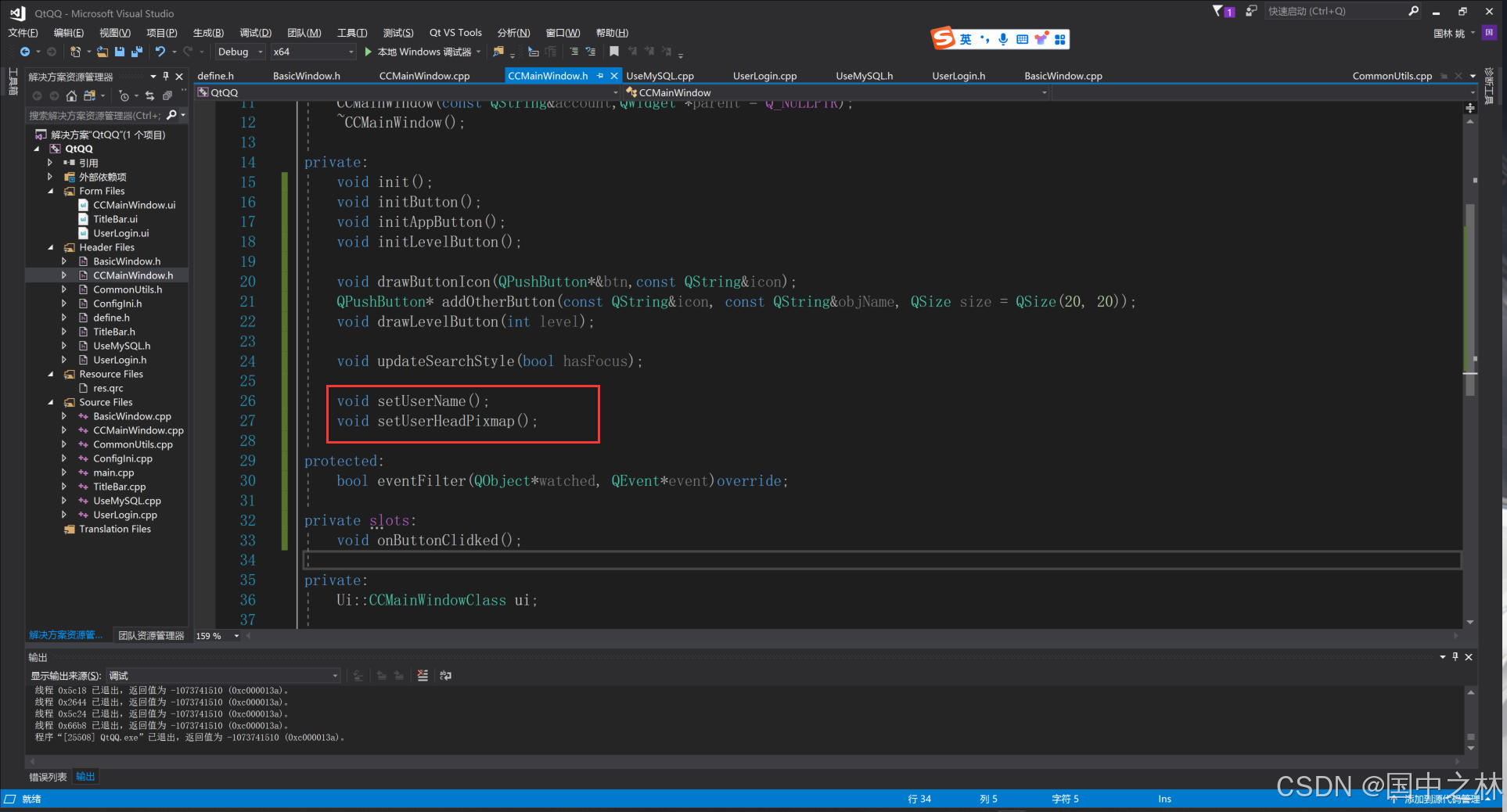The width and height of the screenshot is (1507, 812).
Task: Toggle word wrap in output panel
Action: coord(446,675)
